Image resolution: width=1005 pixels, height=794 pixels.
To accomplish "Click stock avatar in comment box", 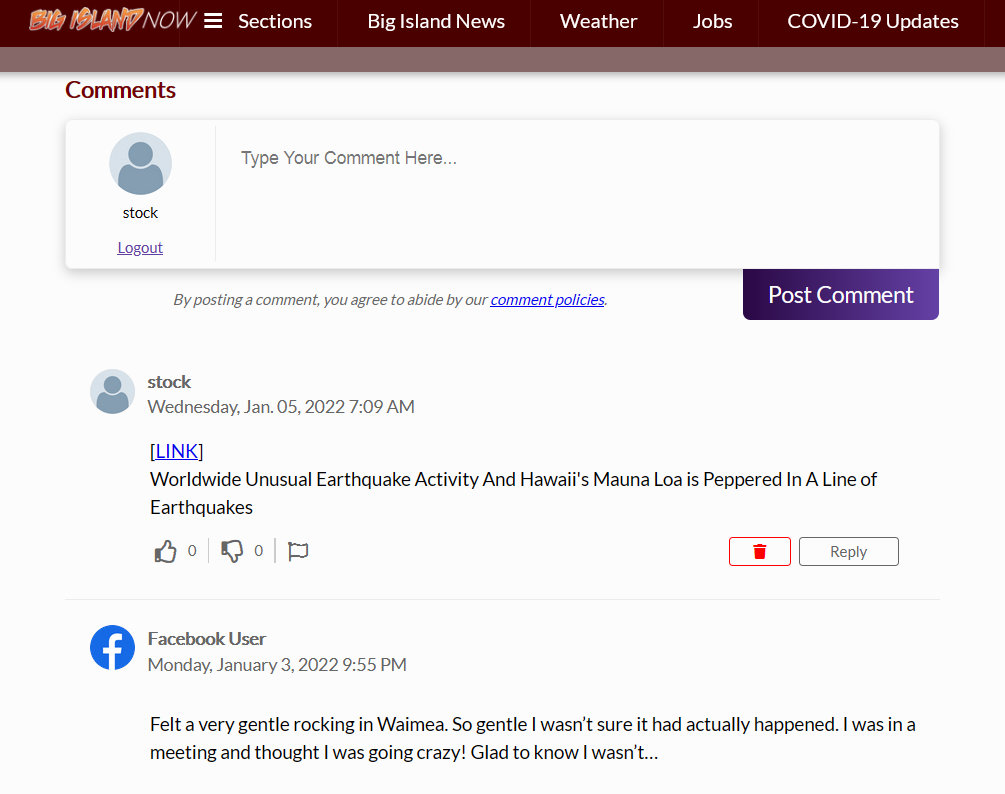I will (140, 164).
